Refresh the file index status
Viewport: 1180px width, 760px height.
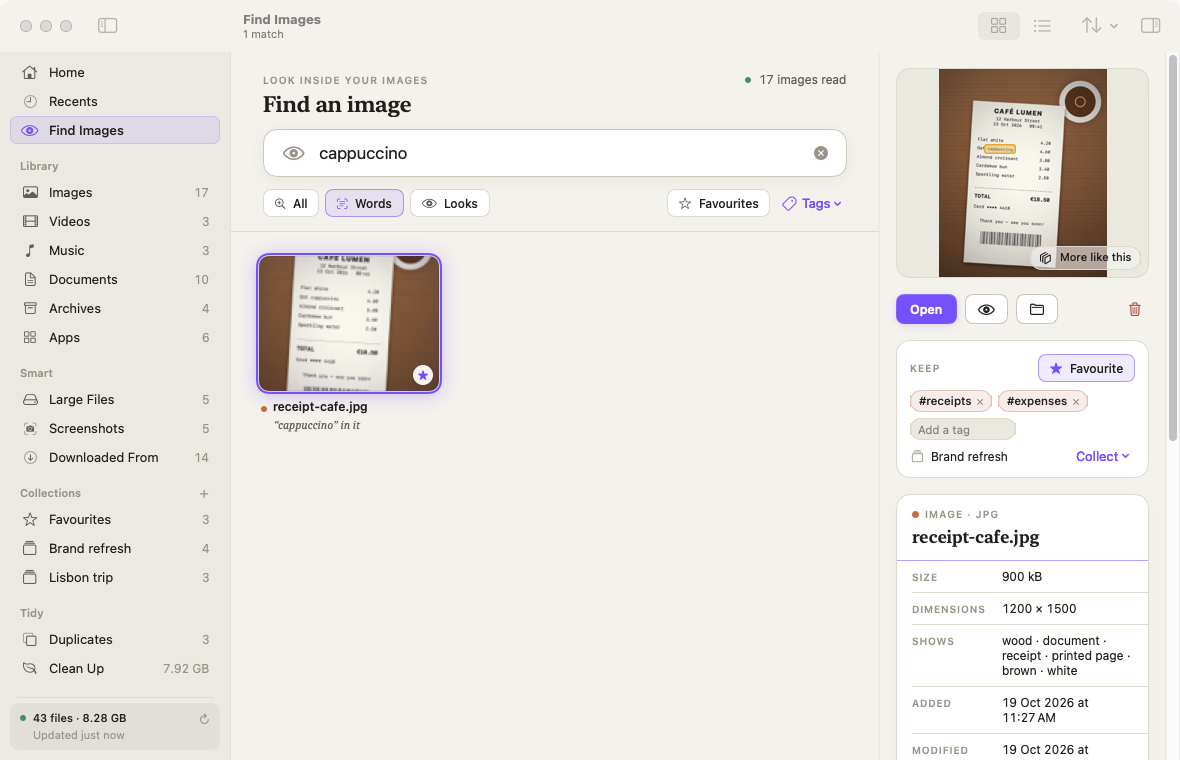point(204,719)
